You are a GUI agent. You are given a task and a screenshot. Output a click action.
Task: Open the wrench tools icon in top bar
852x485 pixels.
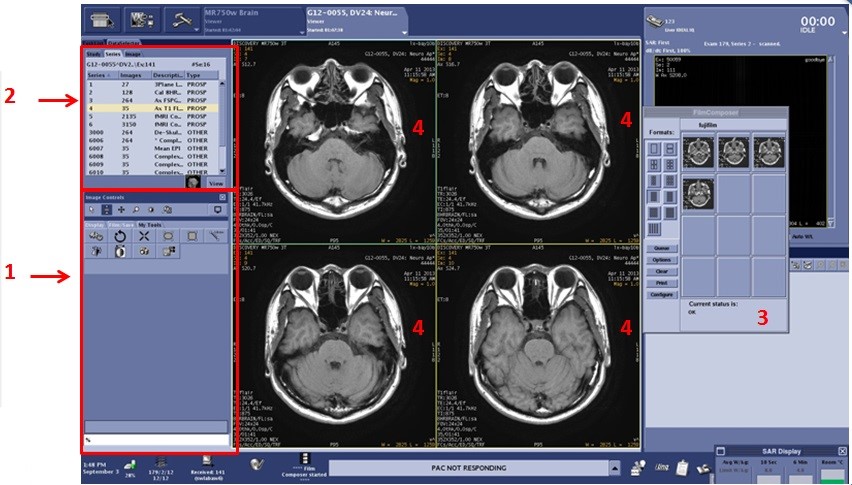coord(181,21)
